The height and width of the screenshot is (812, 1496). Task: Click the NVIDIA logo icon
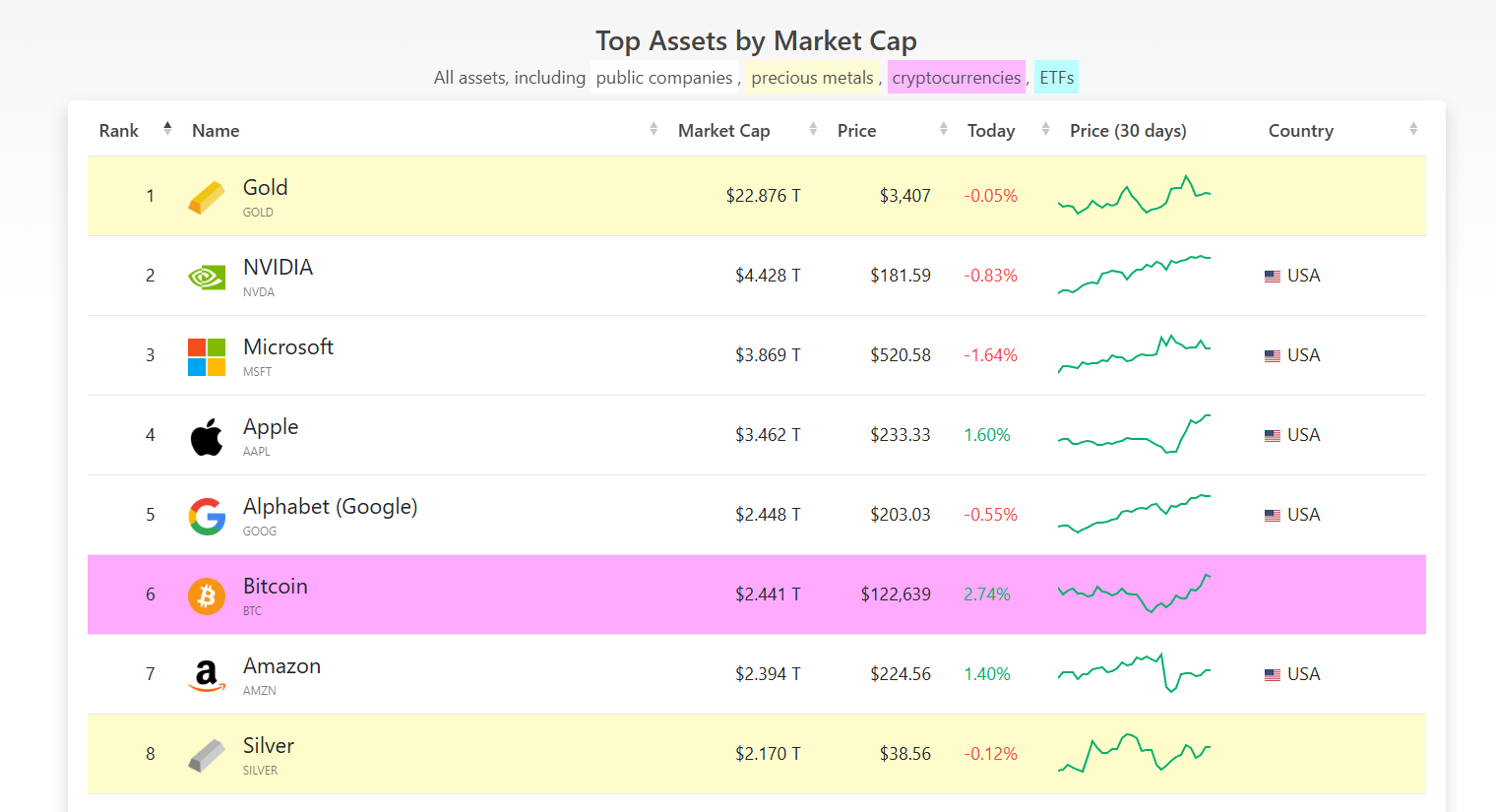pyautogui.click(x=207, y=277)
